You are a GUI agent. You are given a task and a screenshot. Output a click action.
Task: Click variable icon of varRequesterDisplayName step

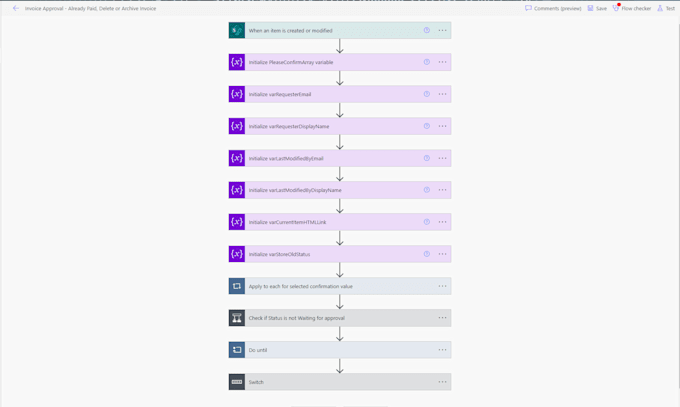pos(237,126)
